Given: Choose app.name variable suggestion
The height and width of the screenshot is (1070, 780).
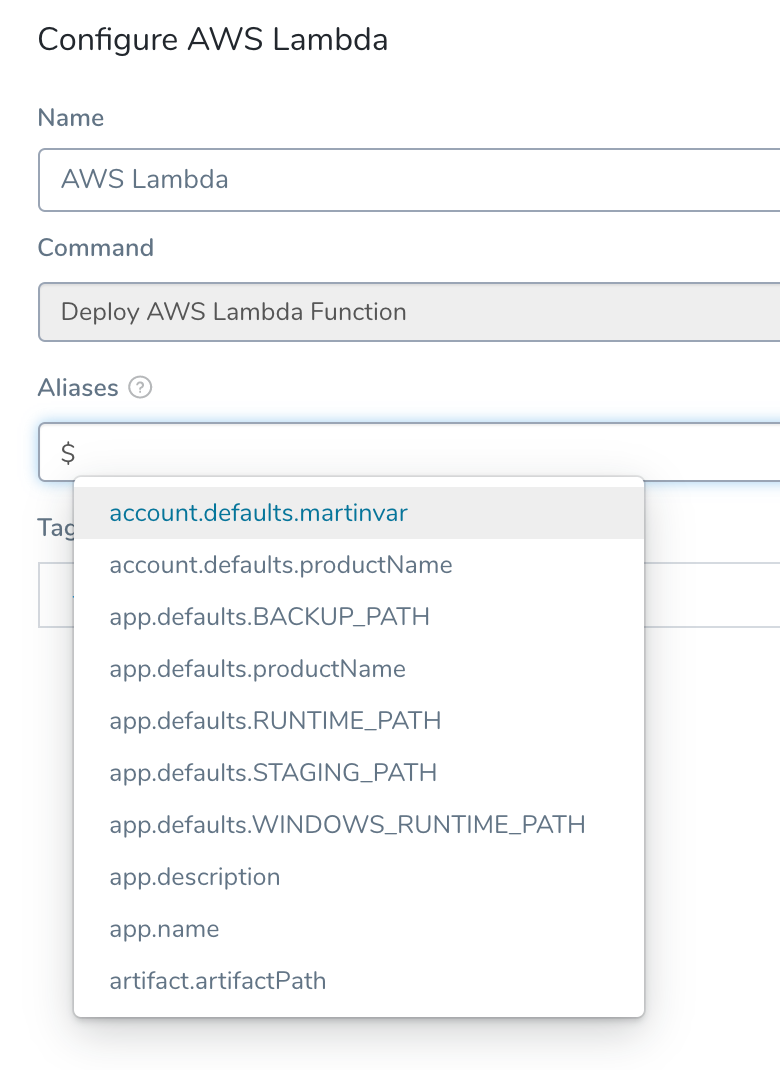Looking at the screenshot, I should click(359, 929).
